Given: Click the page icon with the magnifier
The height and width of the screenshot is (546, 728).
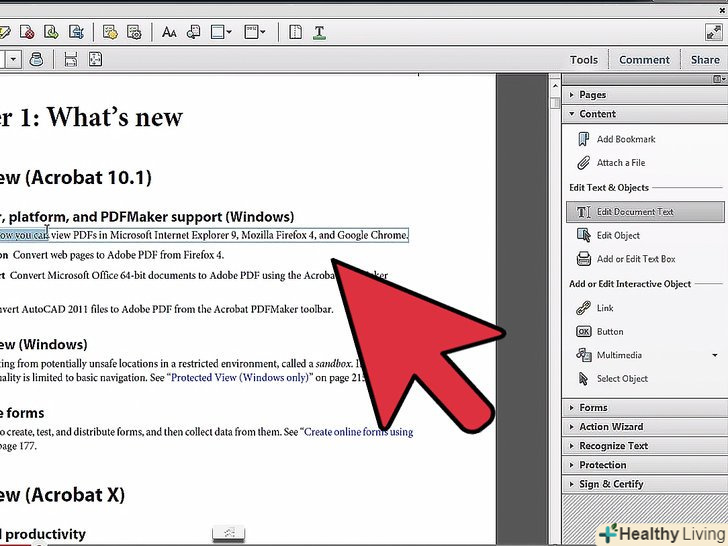Looking at the screenshot, I should coord(193,32).
